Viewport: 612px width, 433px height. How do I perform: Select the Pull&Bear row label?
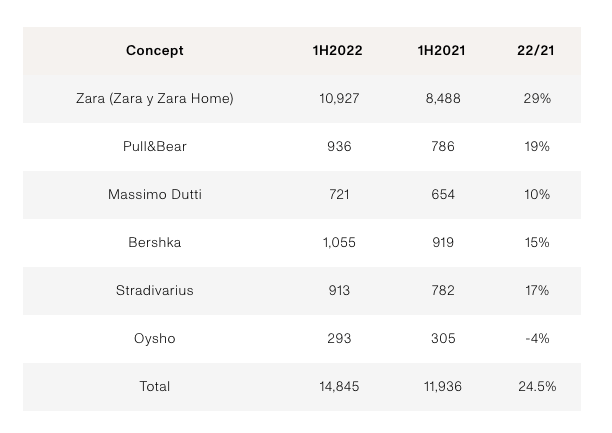155,147
